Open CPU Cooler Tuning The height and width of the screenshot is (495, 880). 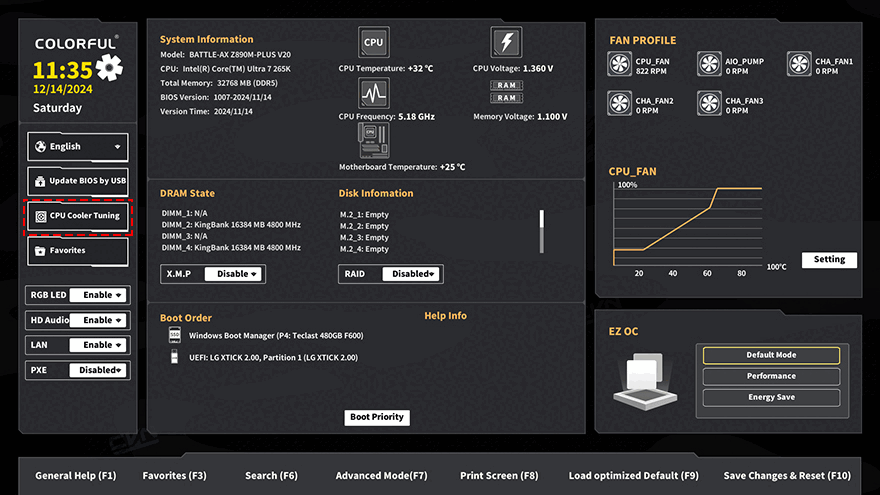77,216
